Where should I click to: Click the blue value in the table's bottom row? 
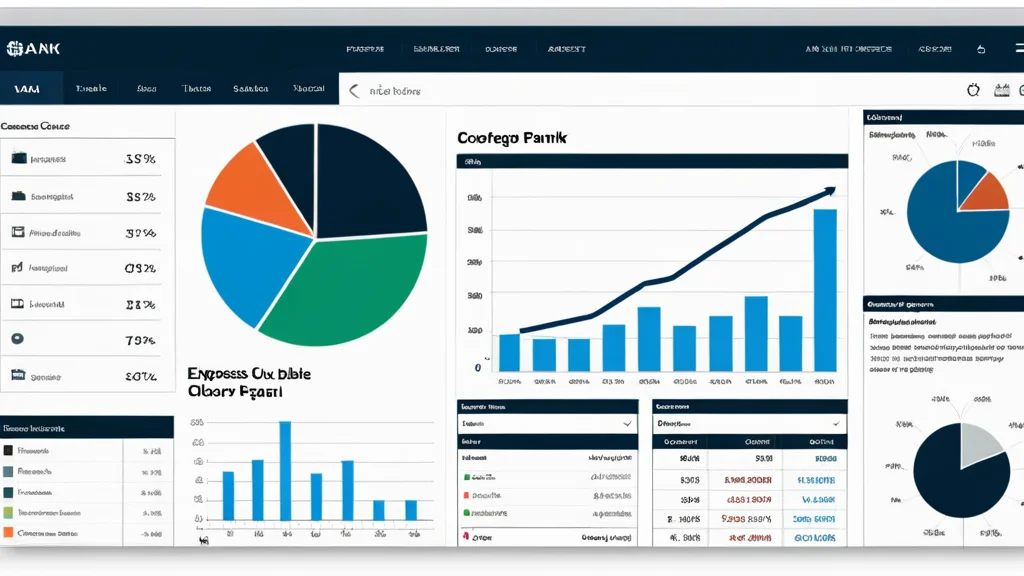[x=814, y=537]
